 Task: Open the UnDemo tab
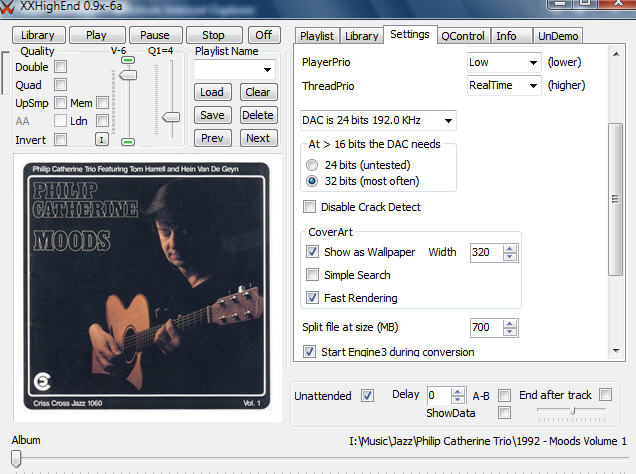558,36
